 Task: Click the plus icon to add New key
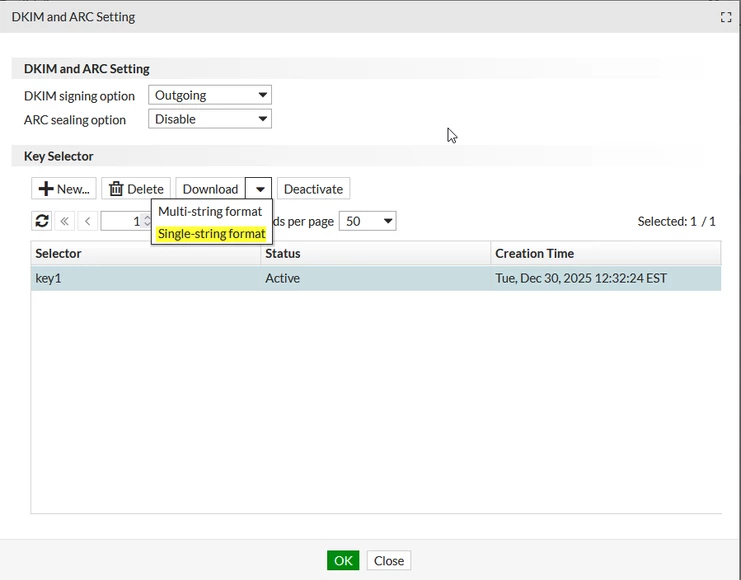click(46, 189)
